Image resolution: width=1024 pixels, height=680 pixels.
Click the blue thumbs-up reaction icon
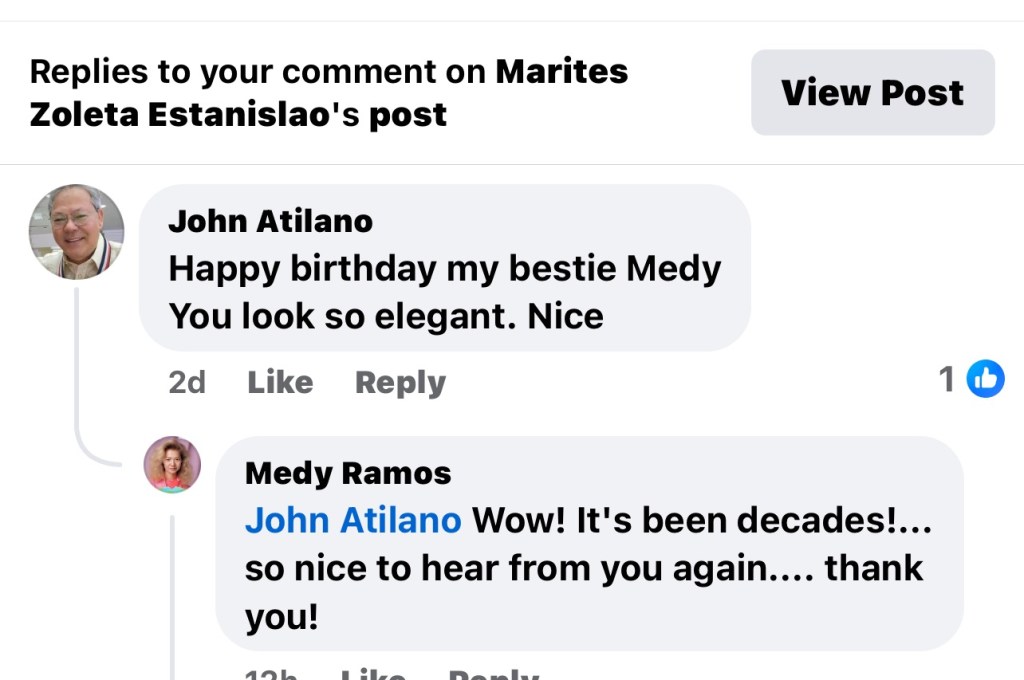pyautogui.click(x=985, y=379)
